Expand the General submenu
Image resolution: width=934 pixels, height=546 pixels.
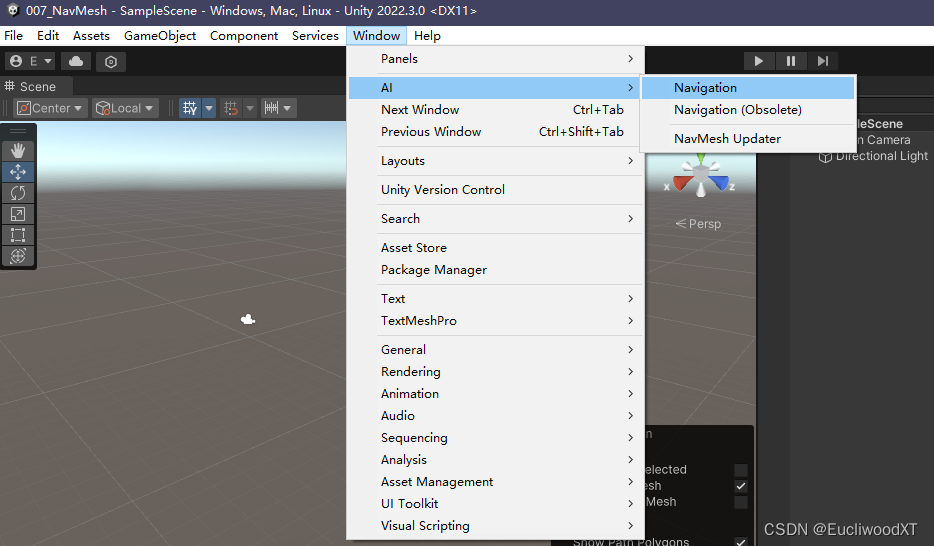pos(496,350)
